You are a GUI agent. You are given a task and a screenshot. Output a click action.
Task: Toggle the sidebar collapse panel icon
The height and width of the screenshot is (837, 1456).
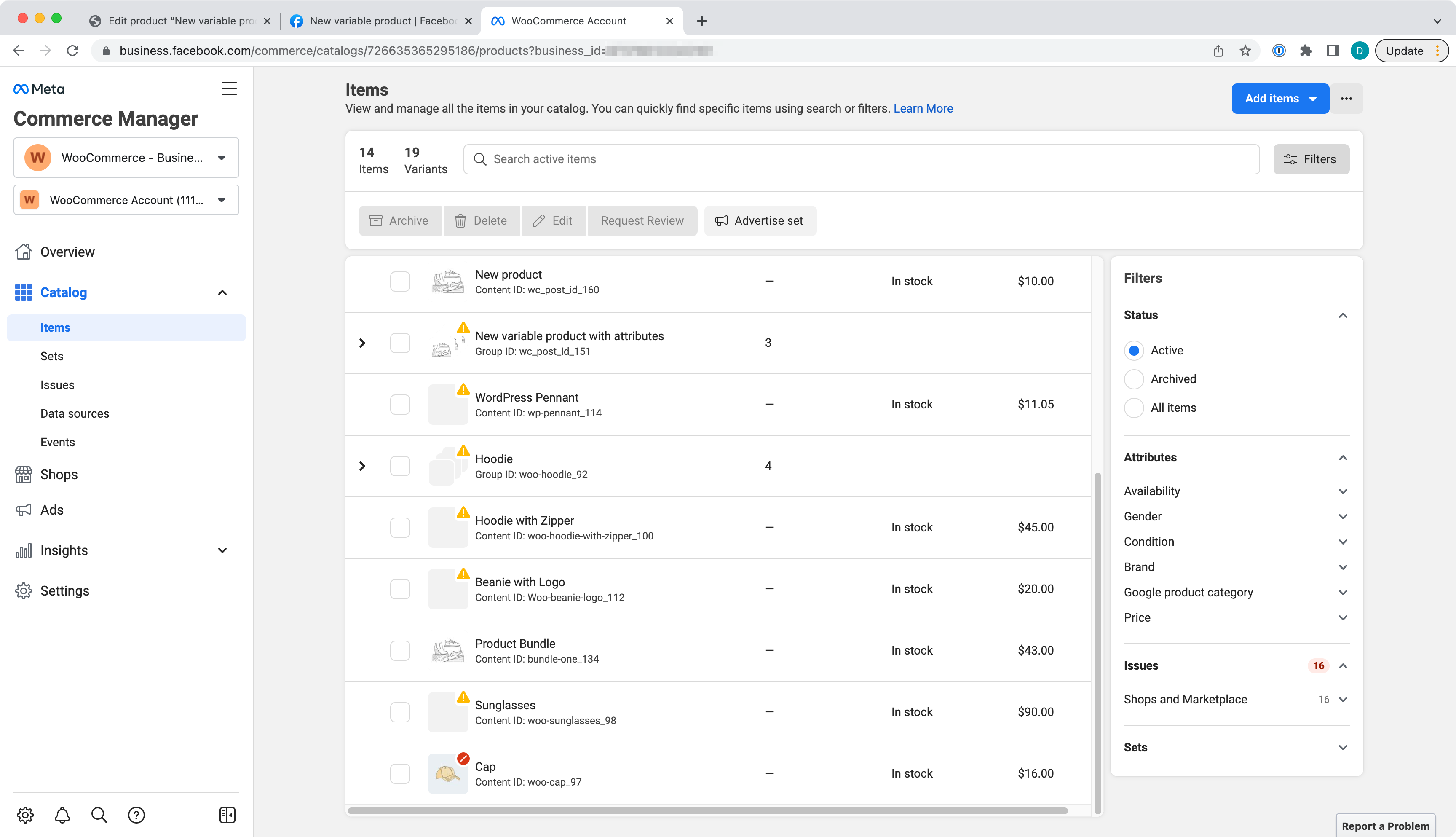click(227, 815)
